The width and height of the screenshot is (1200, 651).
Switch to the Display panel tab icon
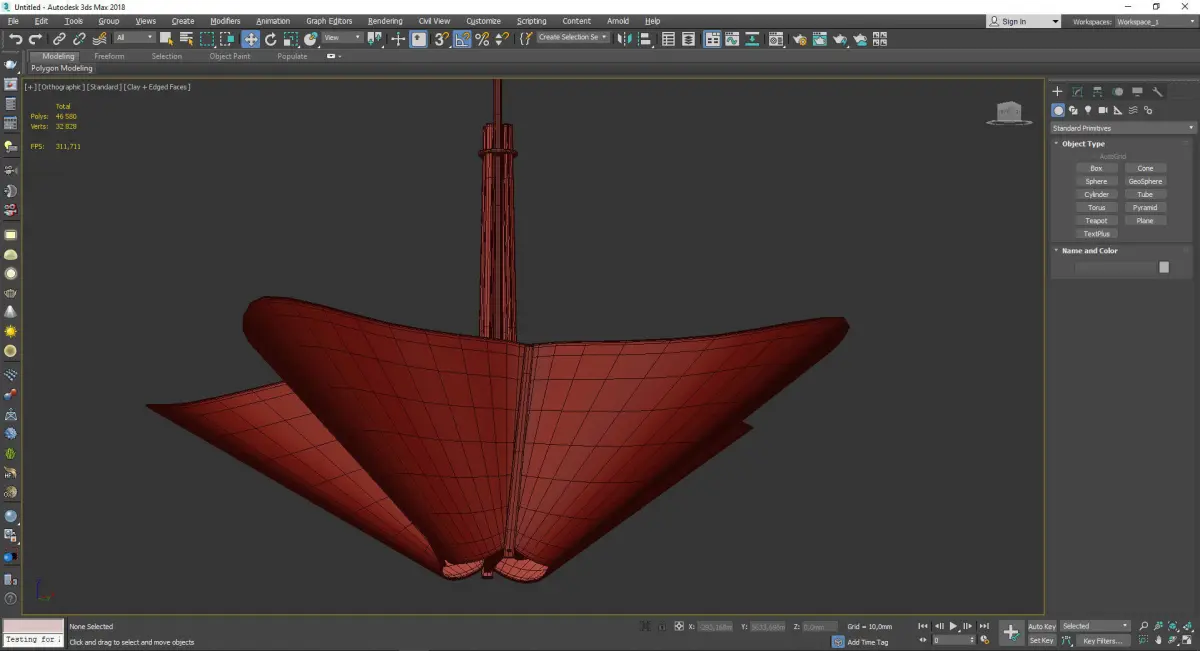point(1138,92)
